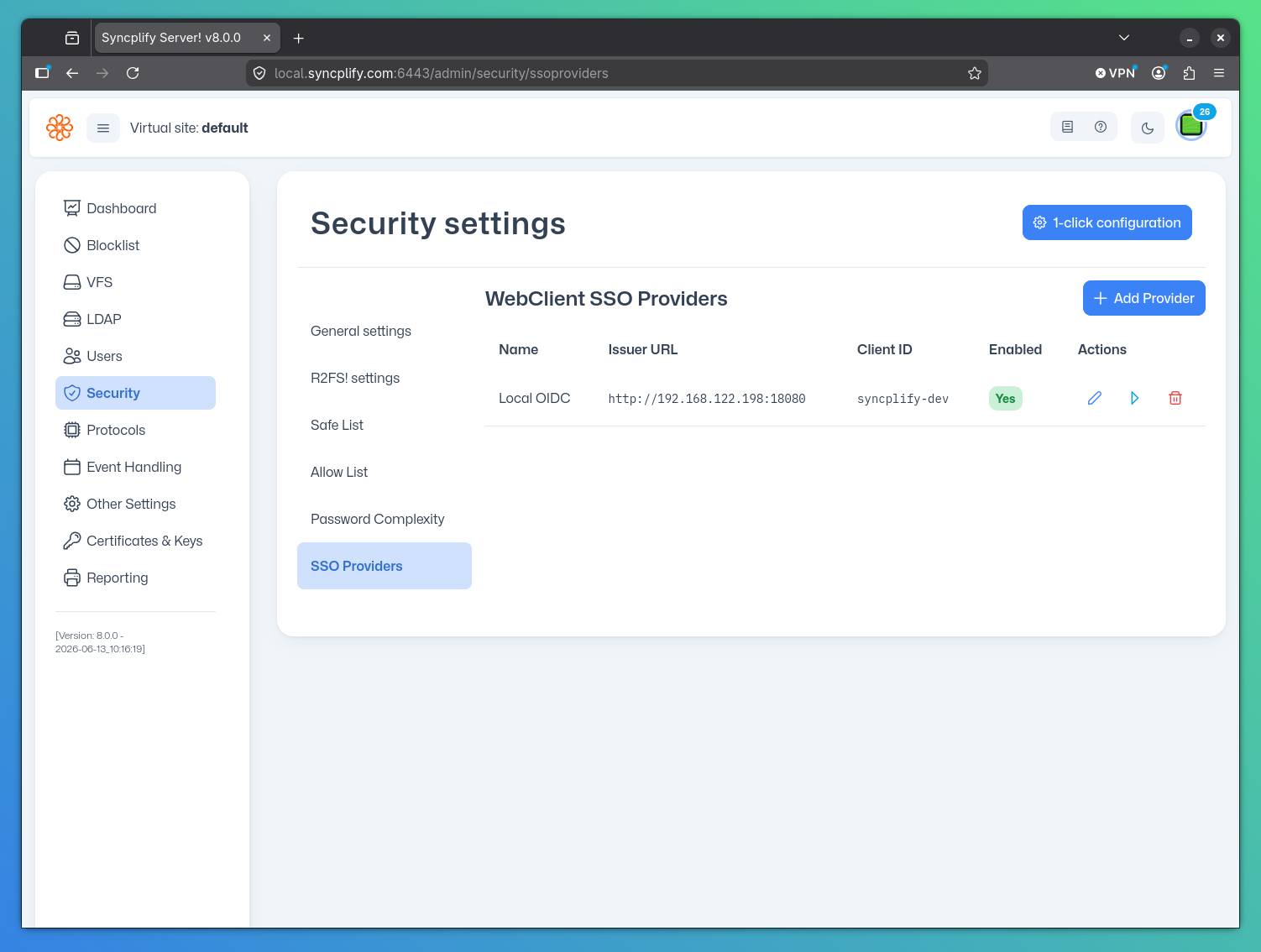Reload the page with the refresh icon
The image size is (1261, 952).
[x=133, y=73]
